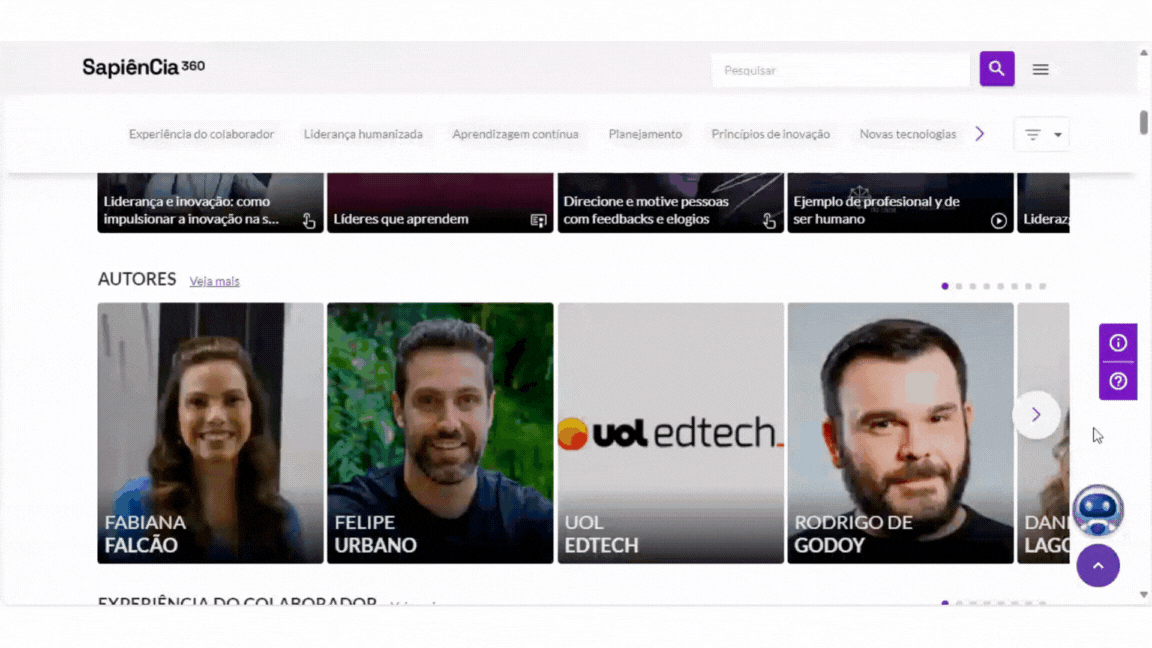Select the second Autores carousel pagination dot

coord(959,286)
